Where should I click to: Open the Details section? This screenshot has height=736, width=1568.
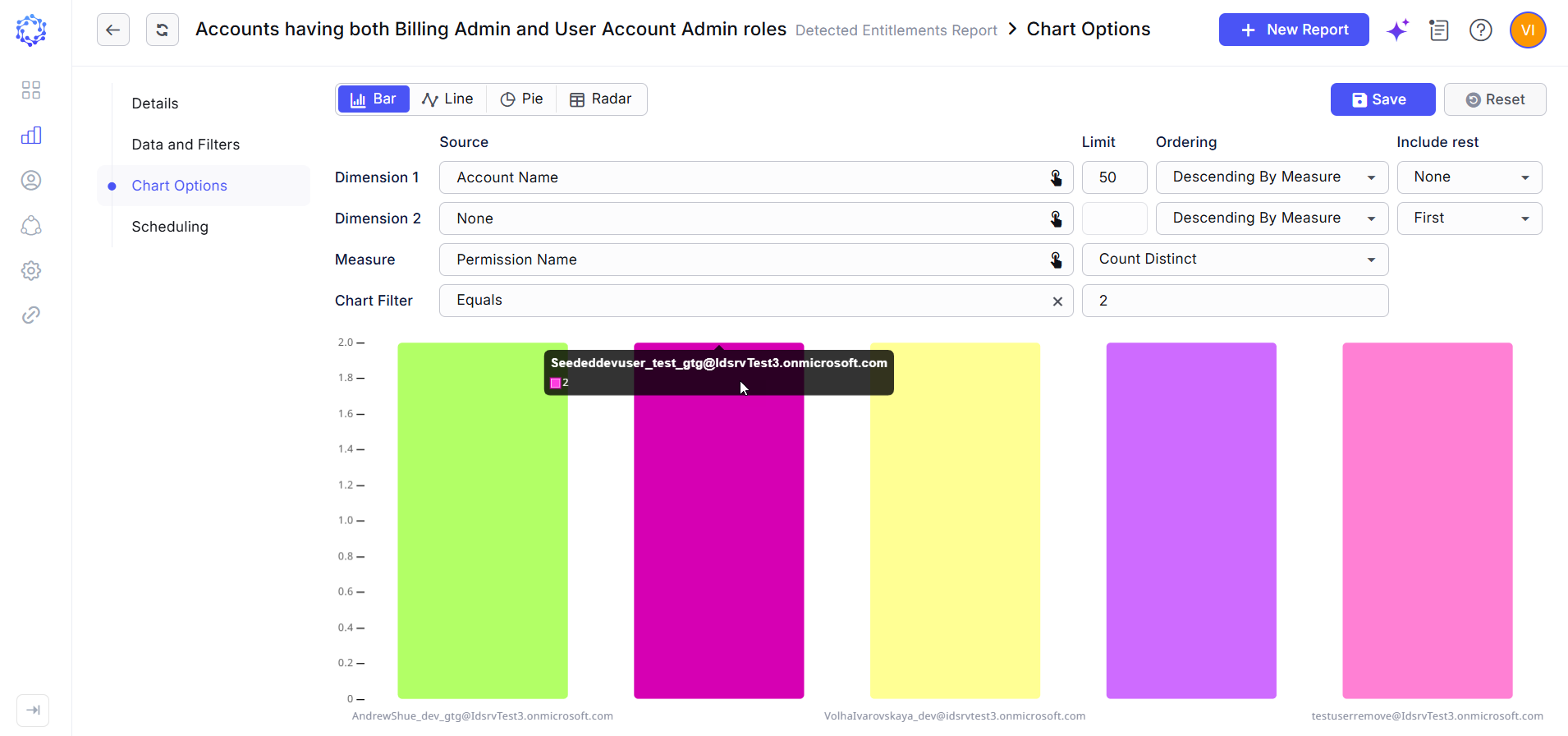pos(155,103)
